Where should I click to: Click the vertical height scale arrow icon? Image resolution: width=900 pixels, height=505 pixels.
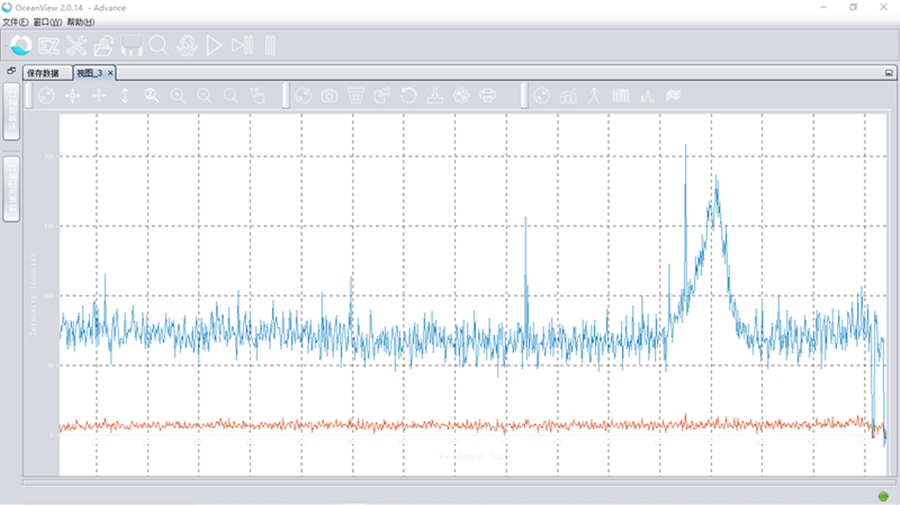pyautogui.click(x=125, y=95)
